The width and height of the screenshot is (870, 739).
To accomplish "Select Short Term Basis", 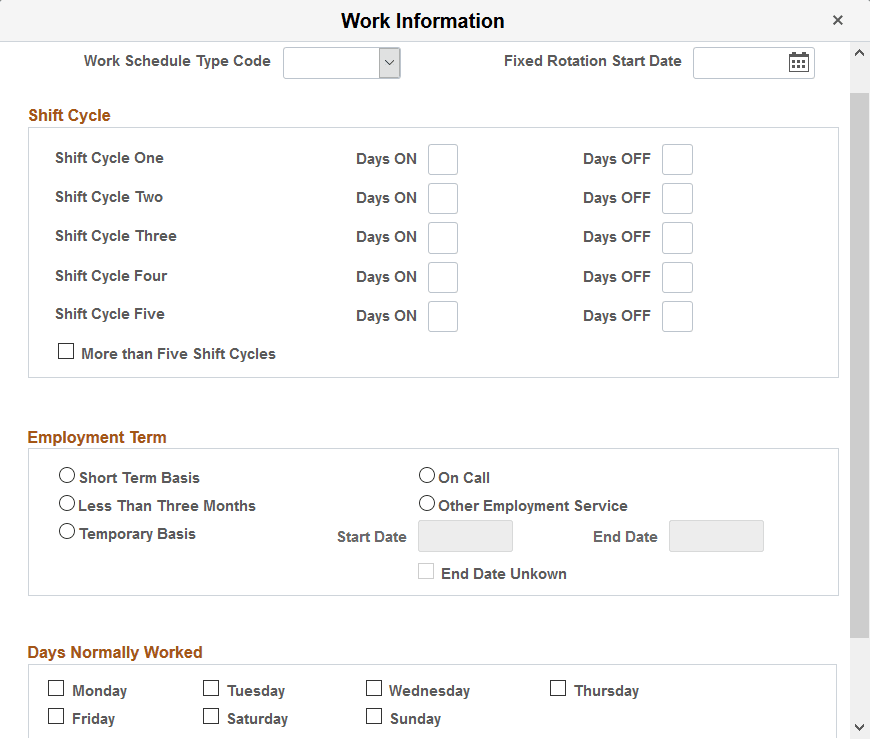I will click(x=67, y=475).
